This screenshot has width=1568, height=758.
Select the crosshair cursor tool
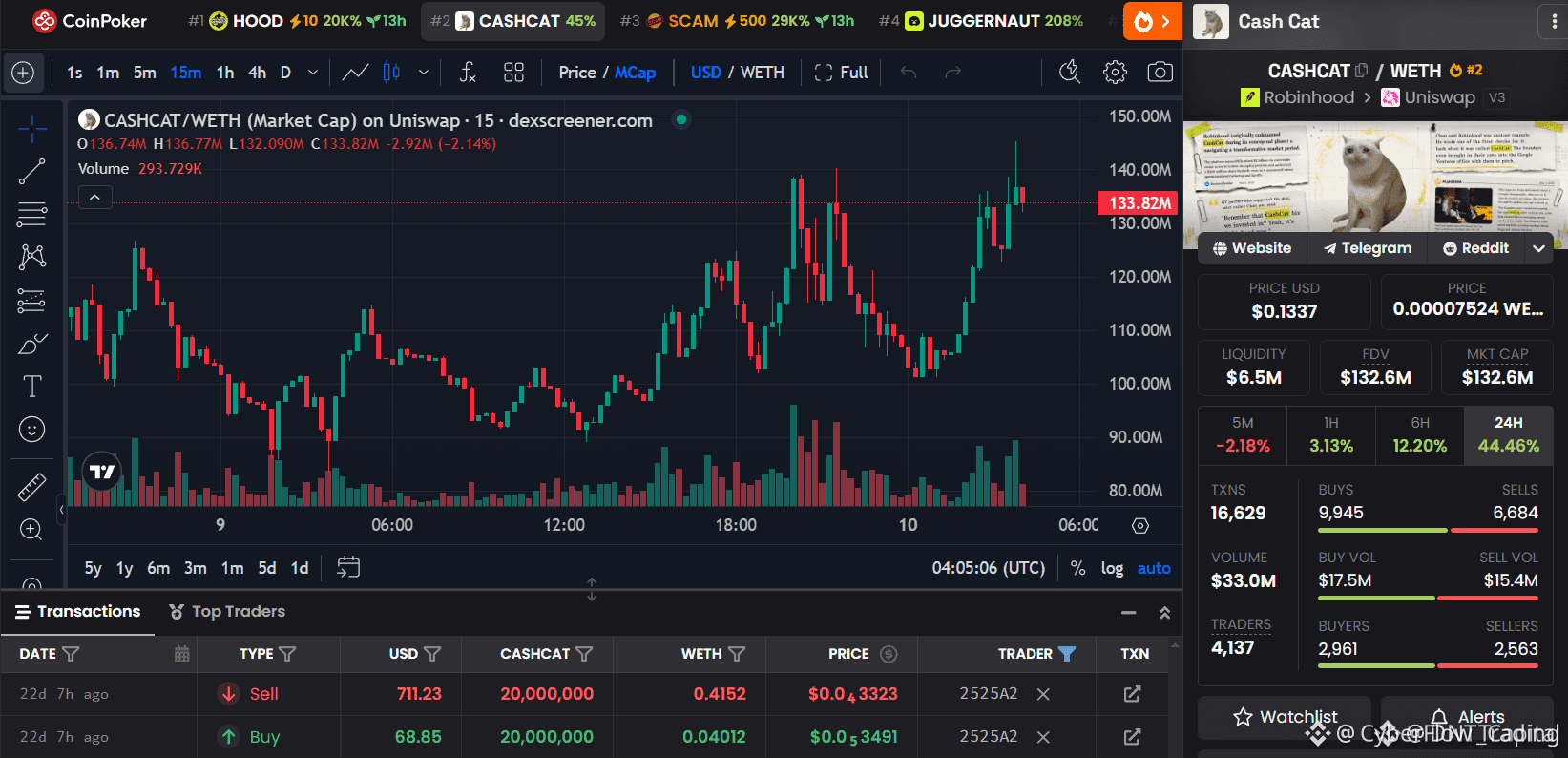click(31, 128)
